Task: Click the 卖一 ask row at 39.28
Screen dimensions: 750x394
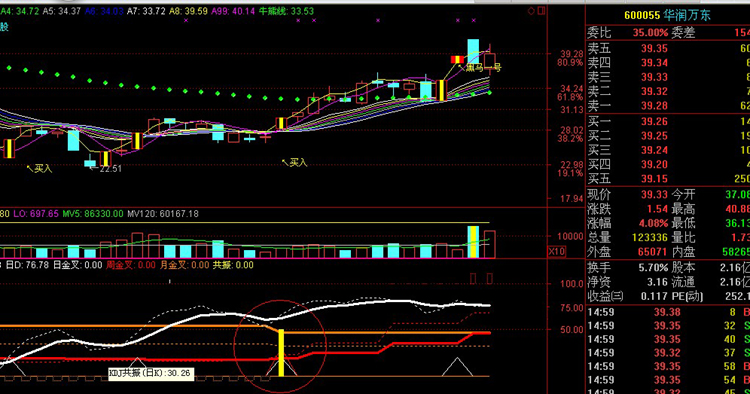Action: click(668, 105)
